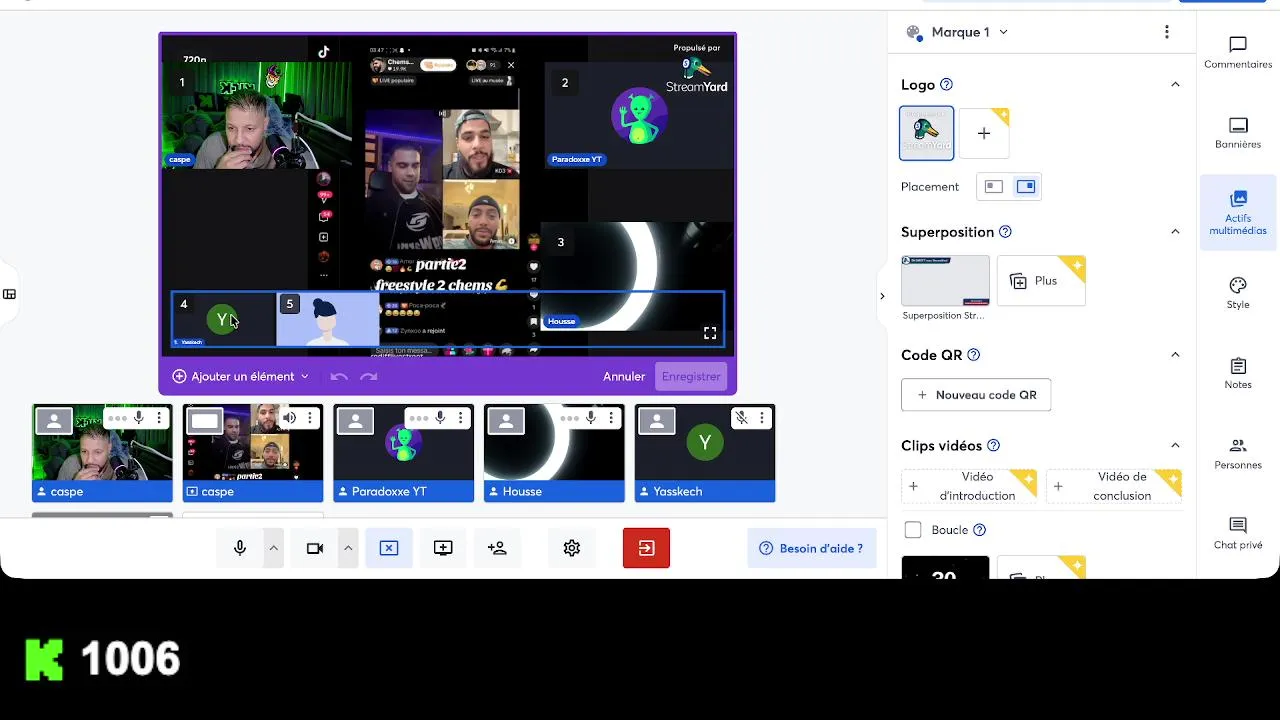The image size is (1280, 720).
Task: Collapse the right side panel arrow
Action: [881, 296]
